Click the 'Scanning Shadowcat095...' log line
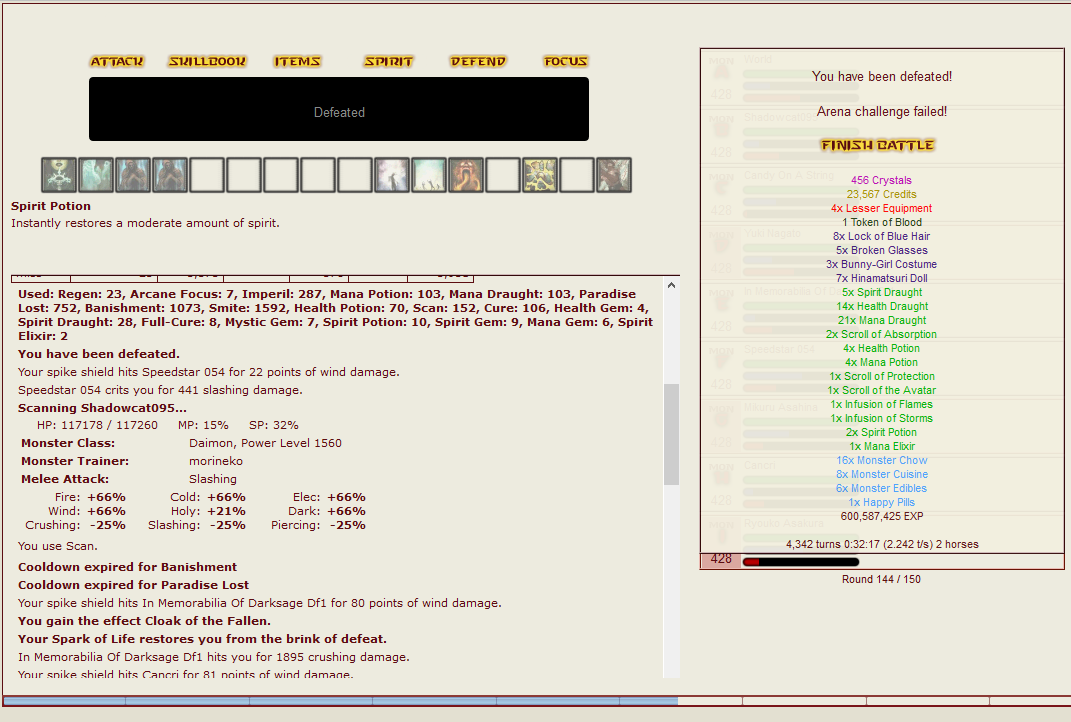The width and height of the screenshot is (1071, 722). (102, 408)
